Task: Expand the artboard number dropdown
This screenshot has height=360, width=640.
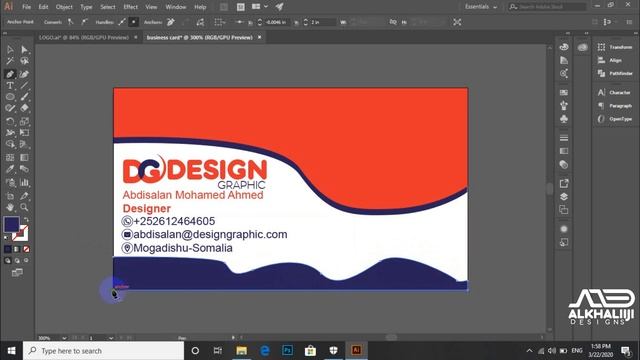Action: [111, 338]
